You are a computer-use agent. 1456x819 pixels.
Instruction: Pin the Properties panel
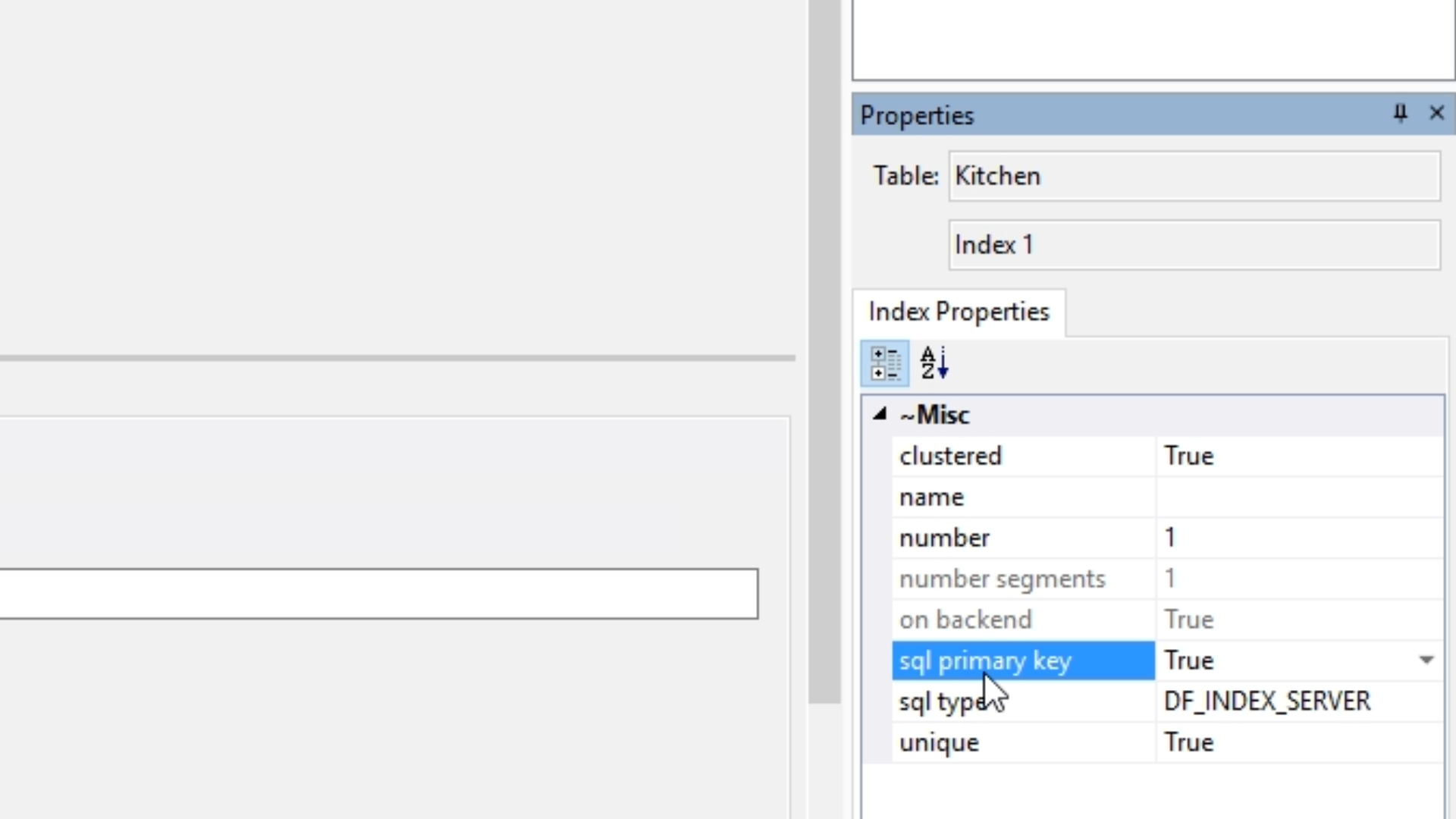(x=1400, y=114)
